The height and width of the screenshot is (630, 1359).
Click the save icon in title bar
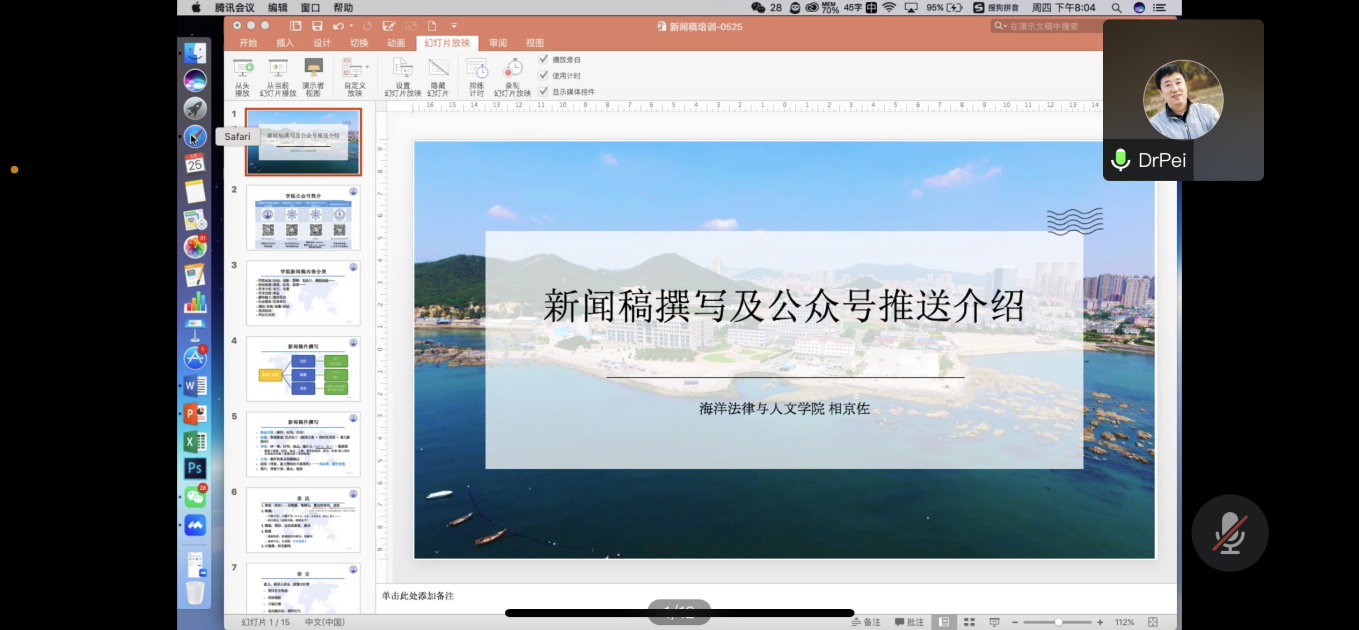(x=317, y=26)
